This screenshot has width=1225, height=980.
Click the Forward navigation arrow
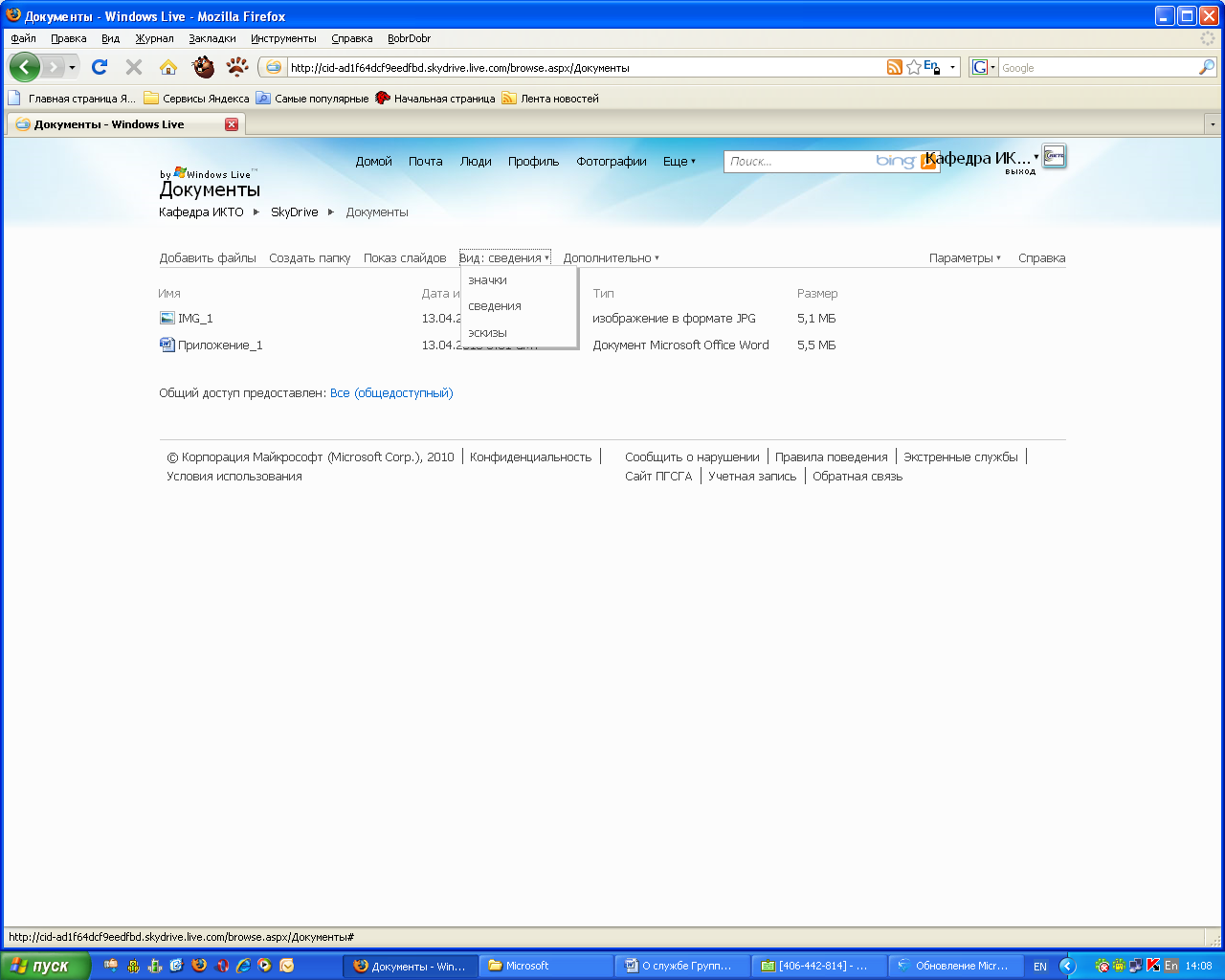click(x=54, y=67)
